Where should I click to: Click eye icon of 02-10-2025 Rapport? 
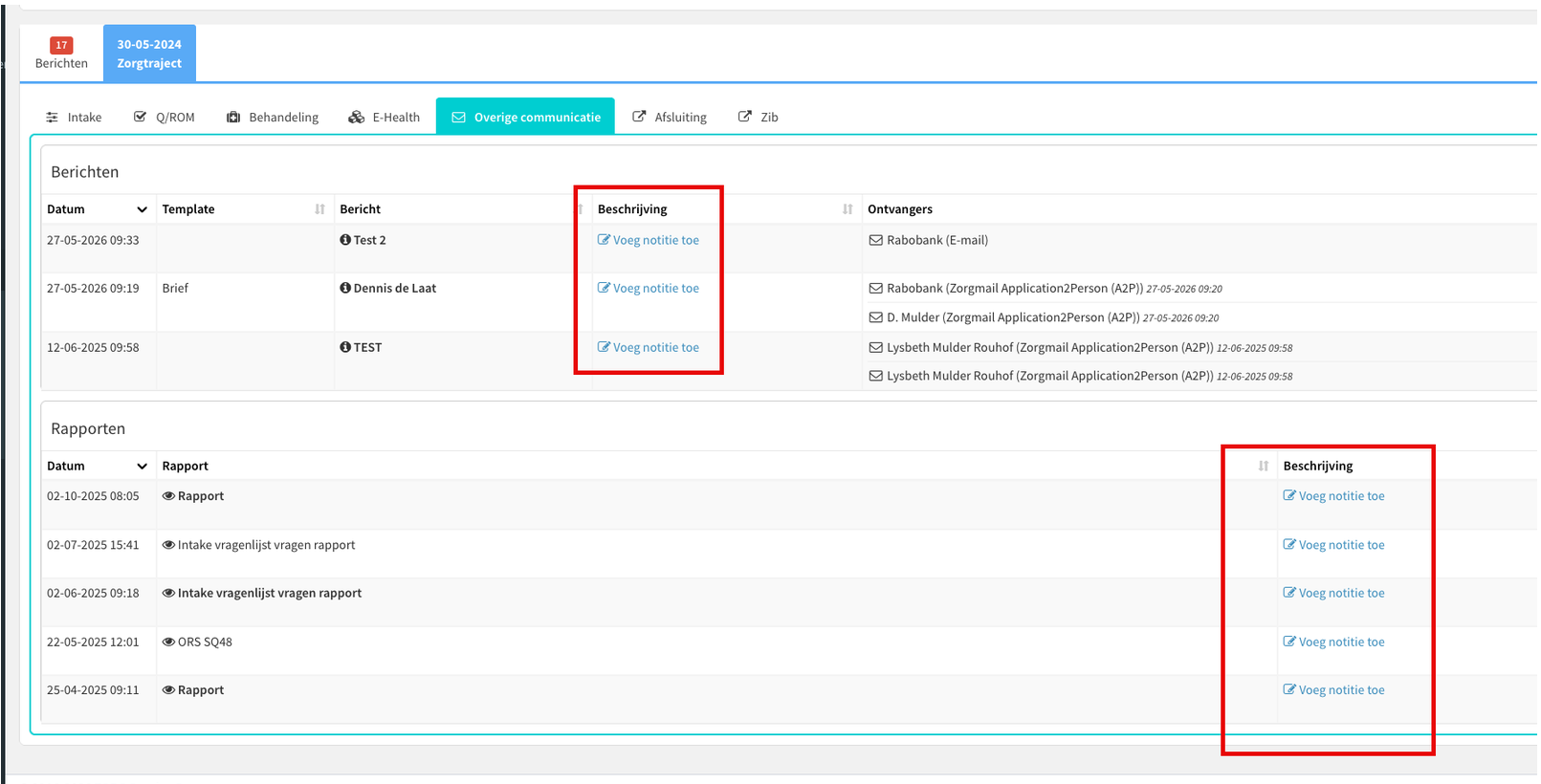pos(168,496)
